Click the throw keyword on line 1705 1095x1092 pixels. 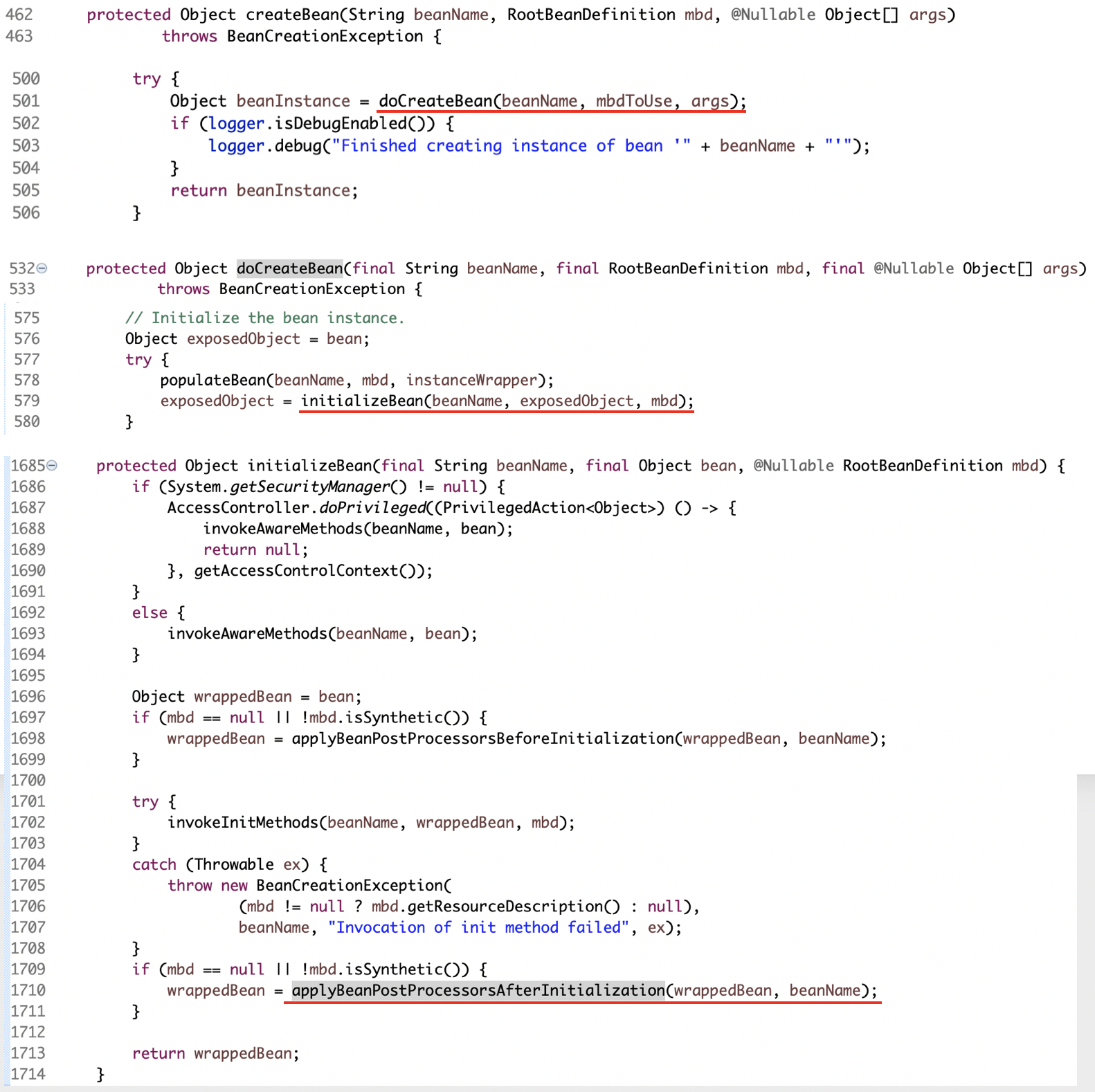[x=190, y=886]
